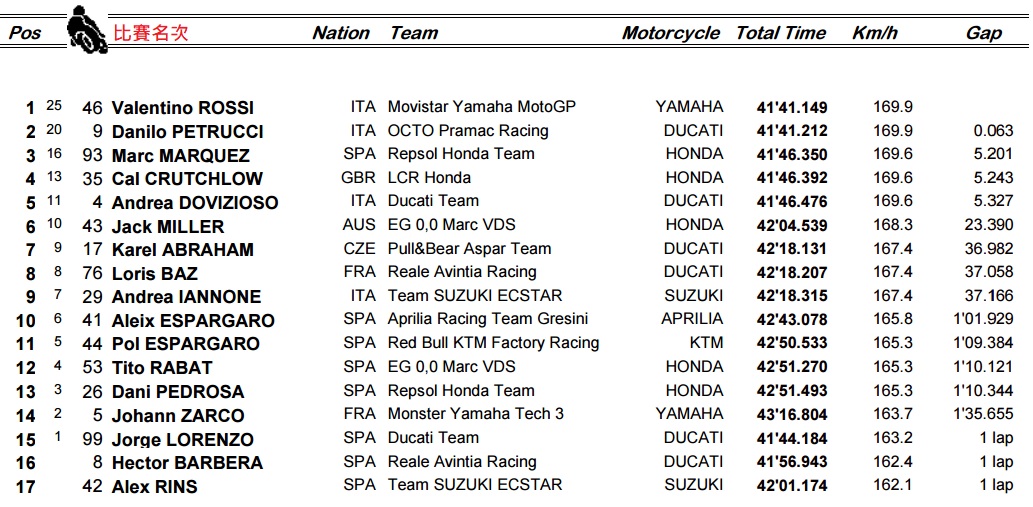Click Rossi's total time 41'41.149
Image resolution: width=1033 pixels, height=507 pixels.
tap(792, 108)
